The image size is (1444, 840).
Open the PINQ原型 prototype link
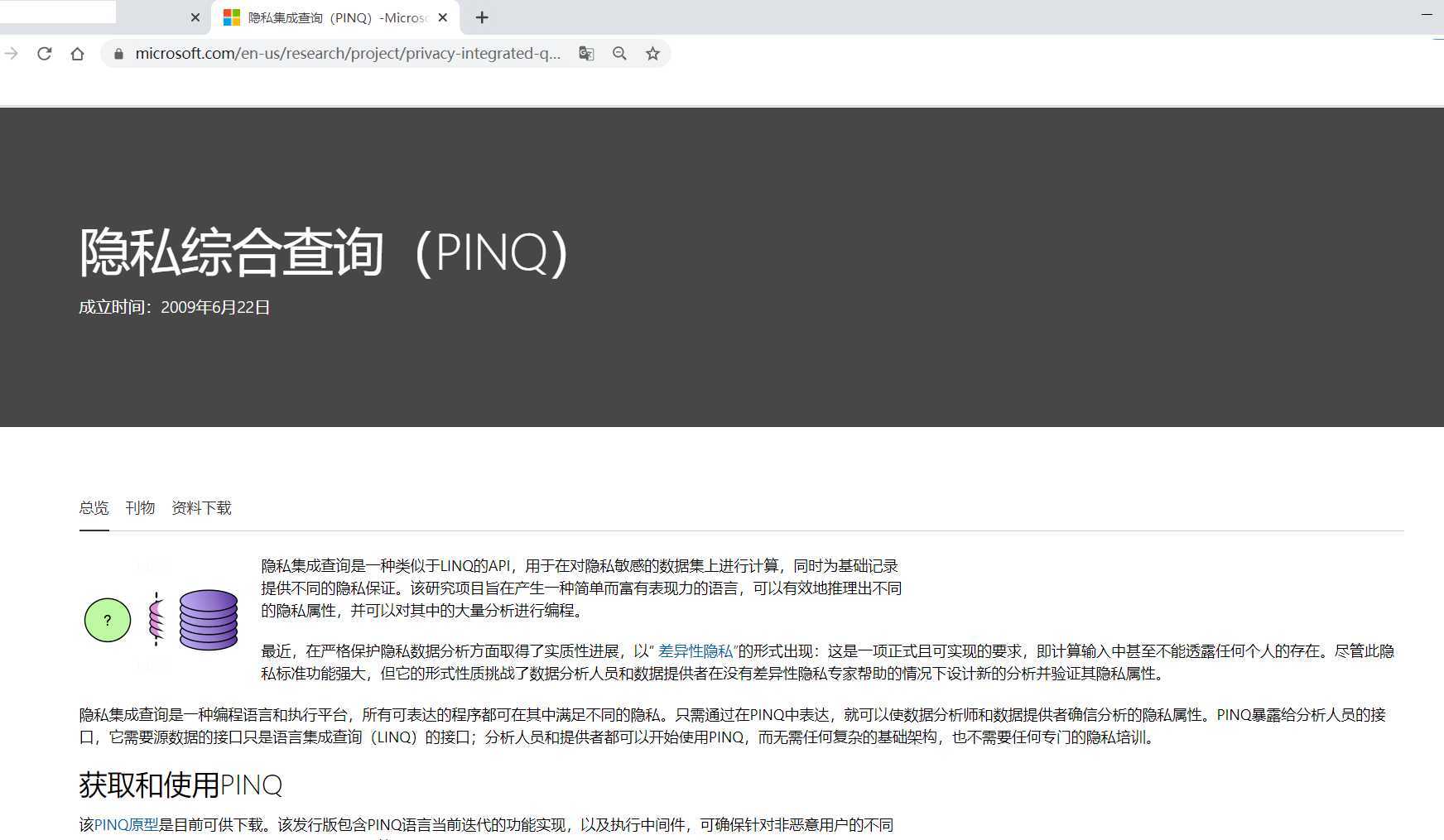(x=126, y=825)
